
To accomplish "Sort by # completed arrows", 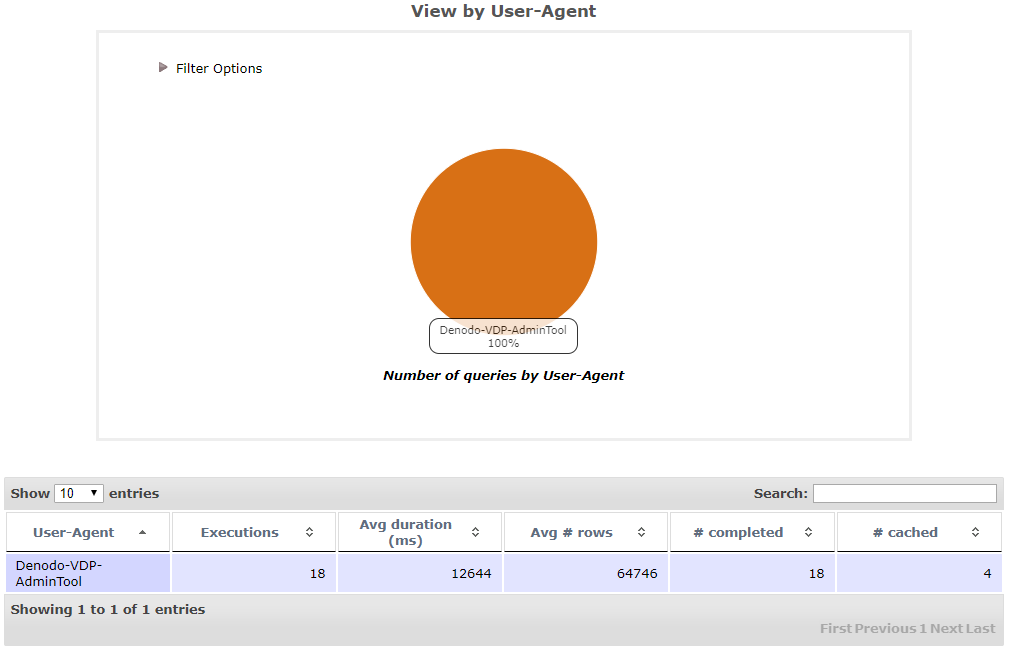I will click(x=808, y=532).
